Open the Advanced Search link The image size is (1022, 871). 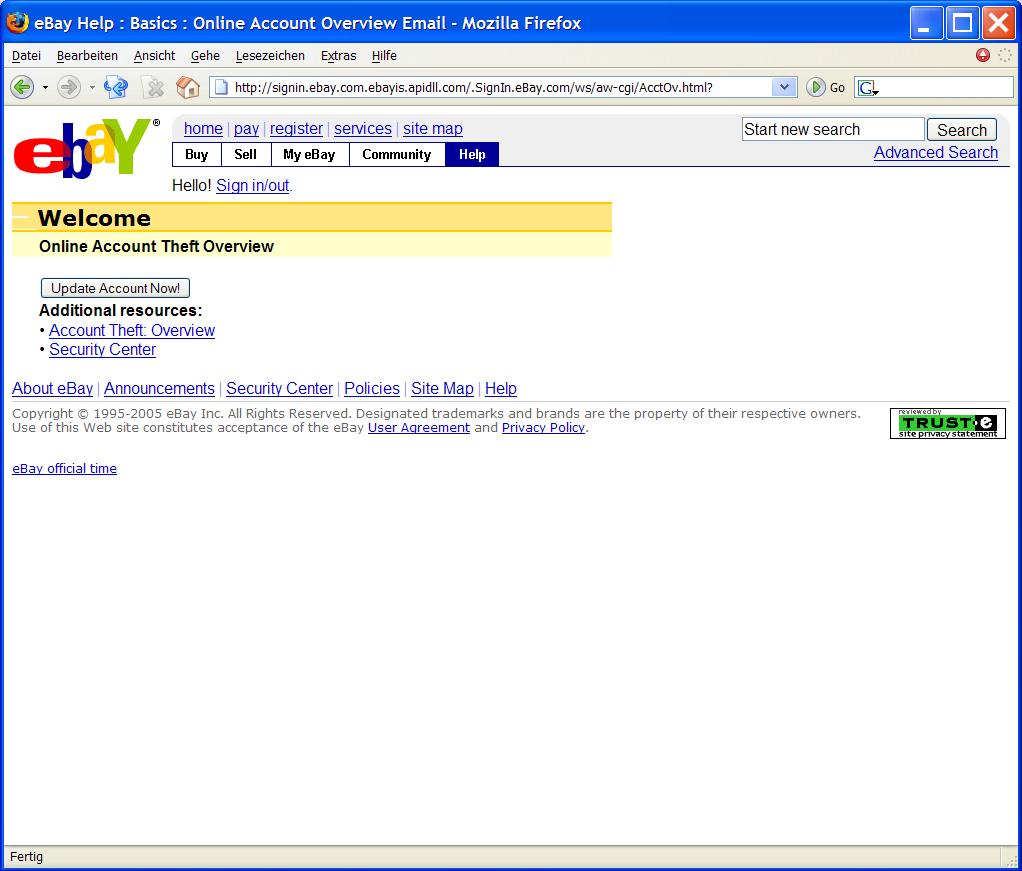click(935, 153)
